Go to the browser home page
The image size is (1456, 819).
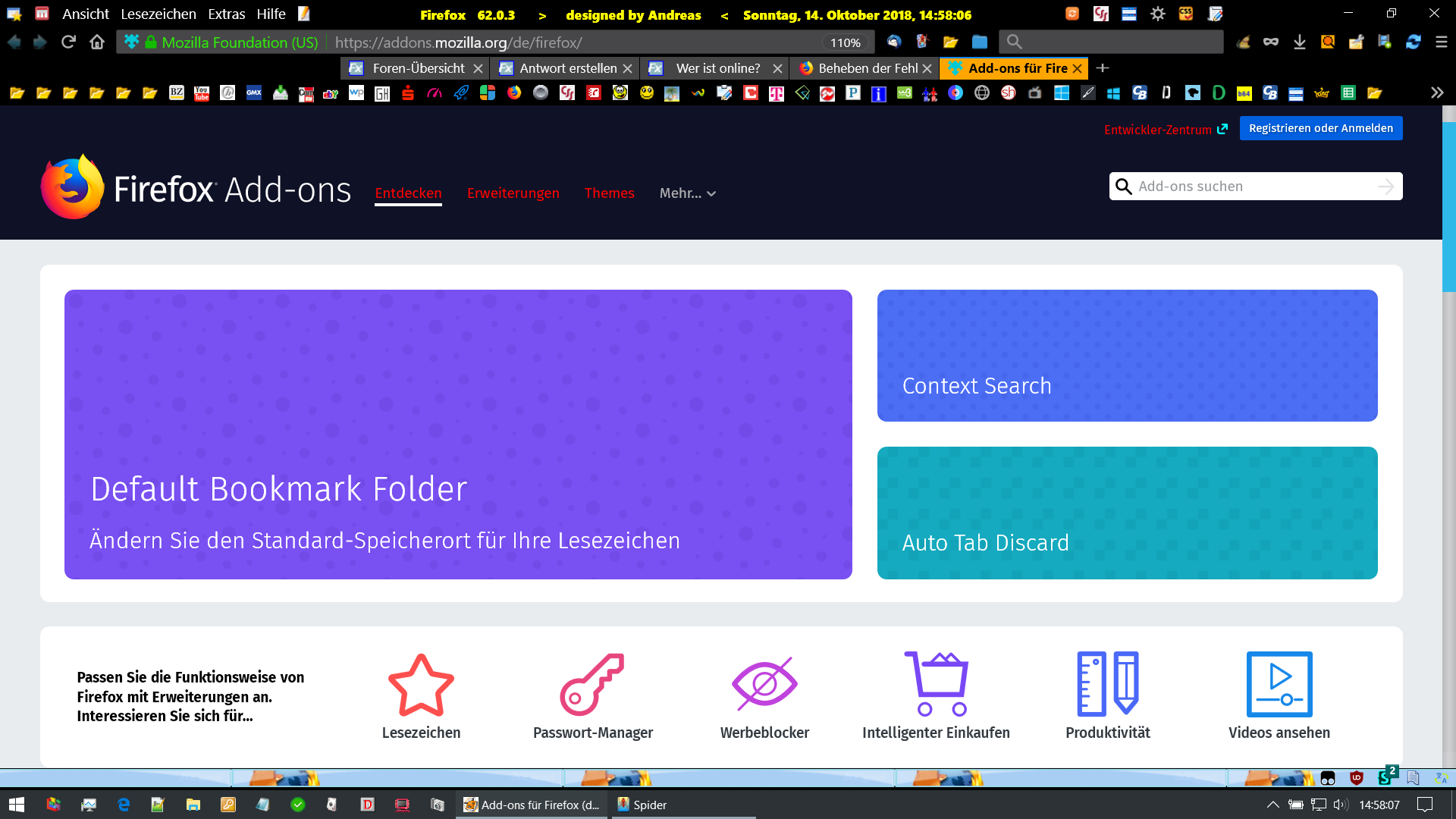click(97, 42)
